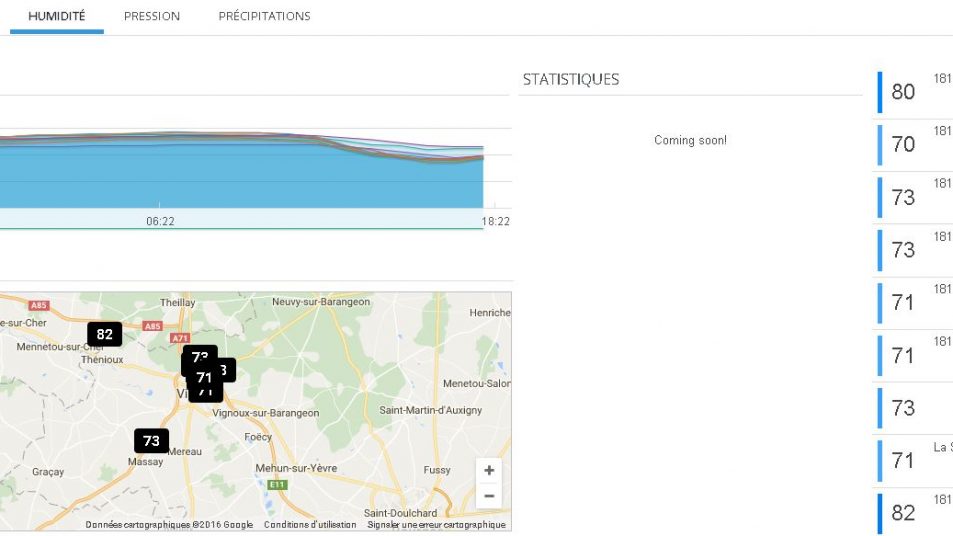Click the 82 marker near Thénioux

(x=104, y=334)
